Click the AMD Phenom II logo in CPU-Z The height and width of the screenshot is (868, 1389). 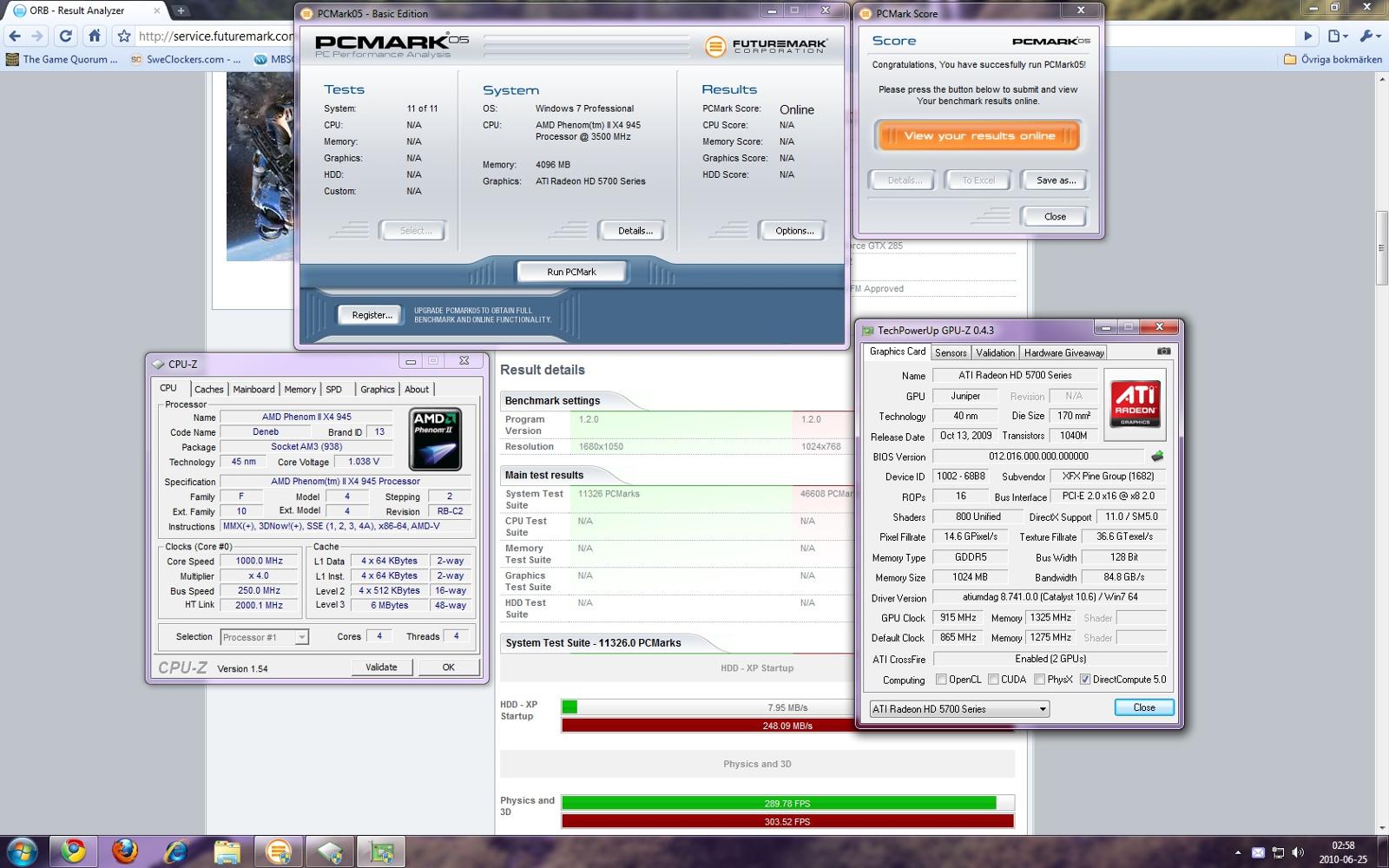(x=435, y=440)
